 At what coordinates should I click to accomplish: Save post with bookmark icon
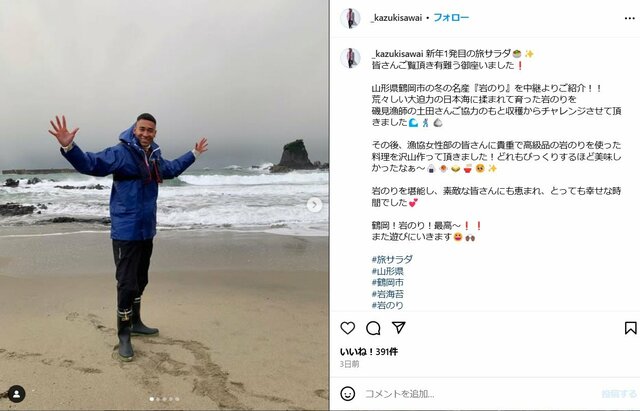pos(630,328)
